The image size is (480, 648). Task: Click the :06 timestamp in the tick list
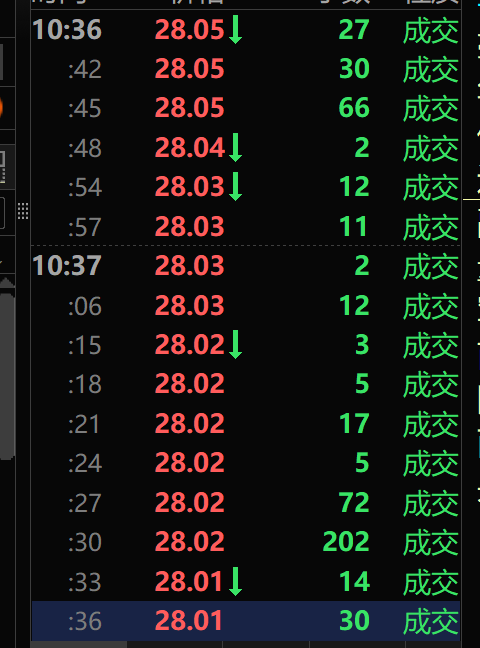click(85, 307)
